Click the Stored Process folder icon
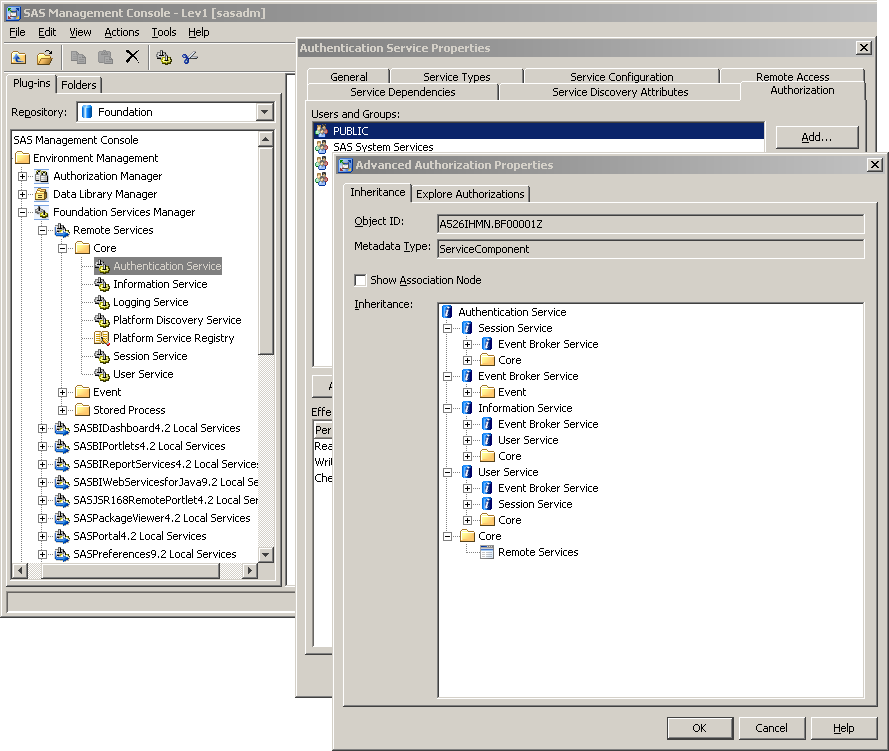The height and width of the screenshot is (751, 889). [83, 410]
